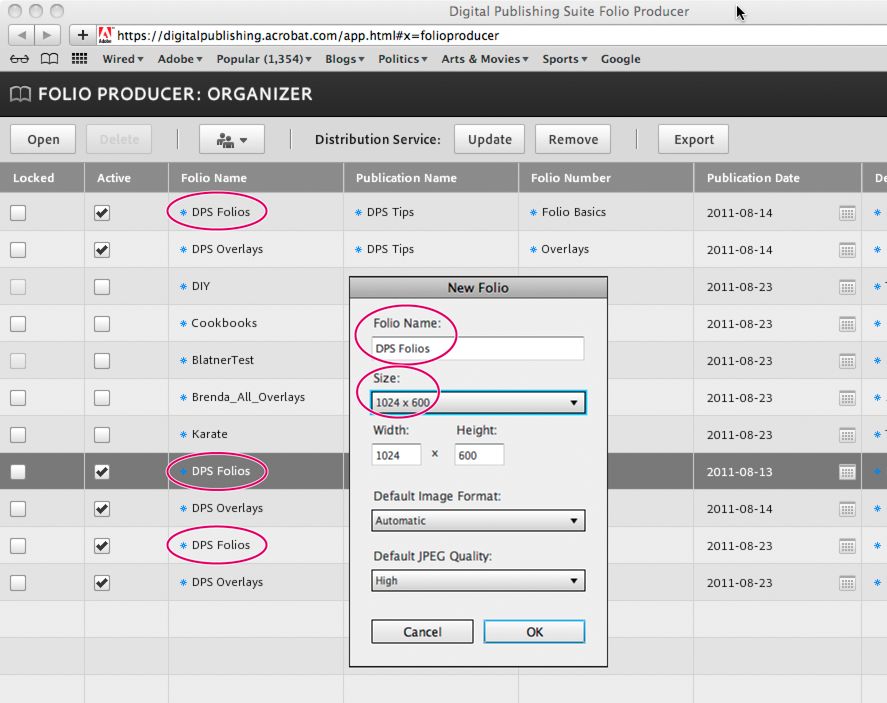
Task: Click the Width field showing 1024
Action: pos(396,455)
